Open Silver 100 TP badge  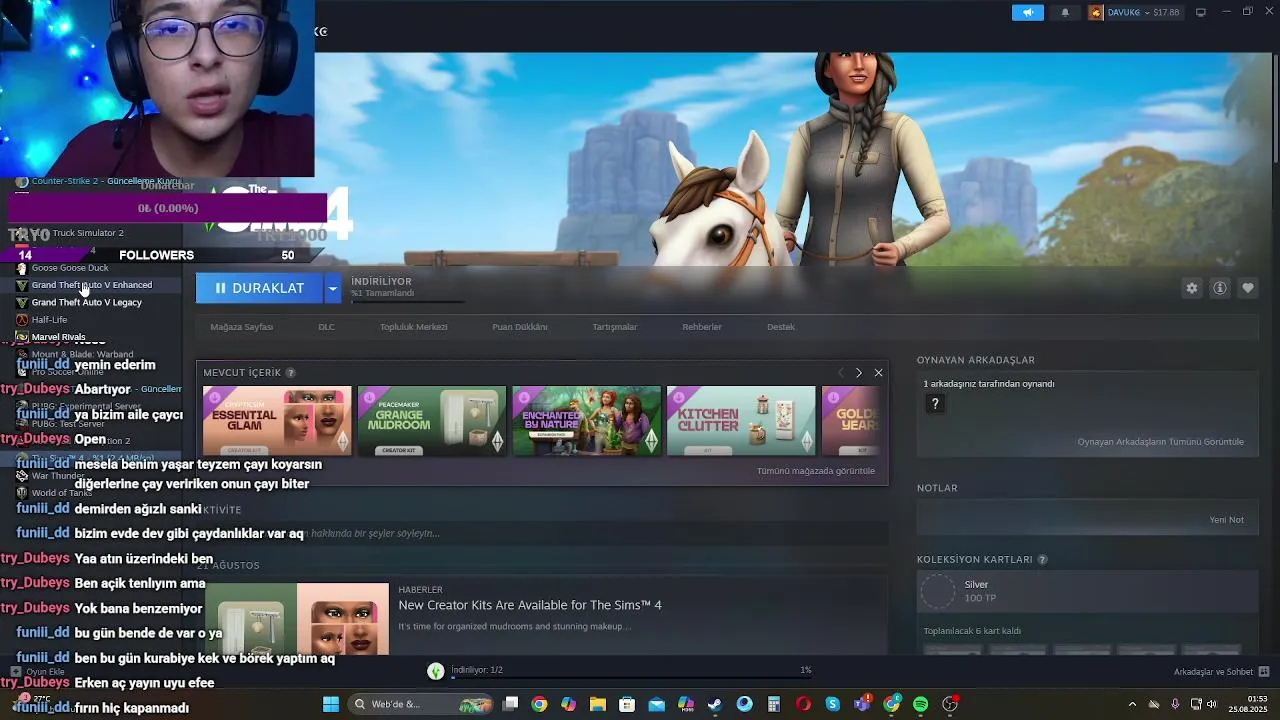(1087, 591)
